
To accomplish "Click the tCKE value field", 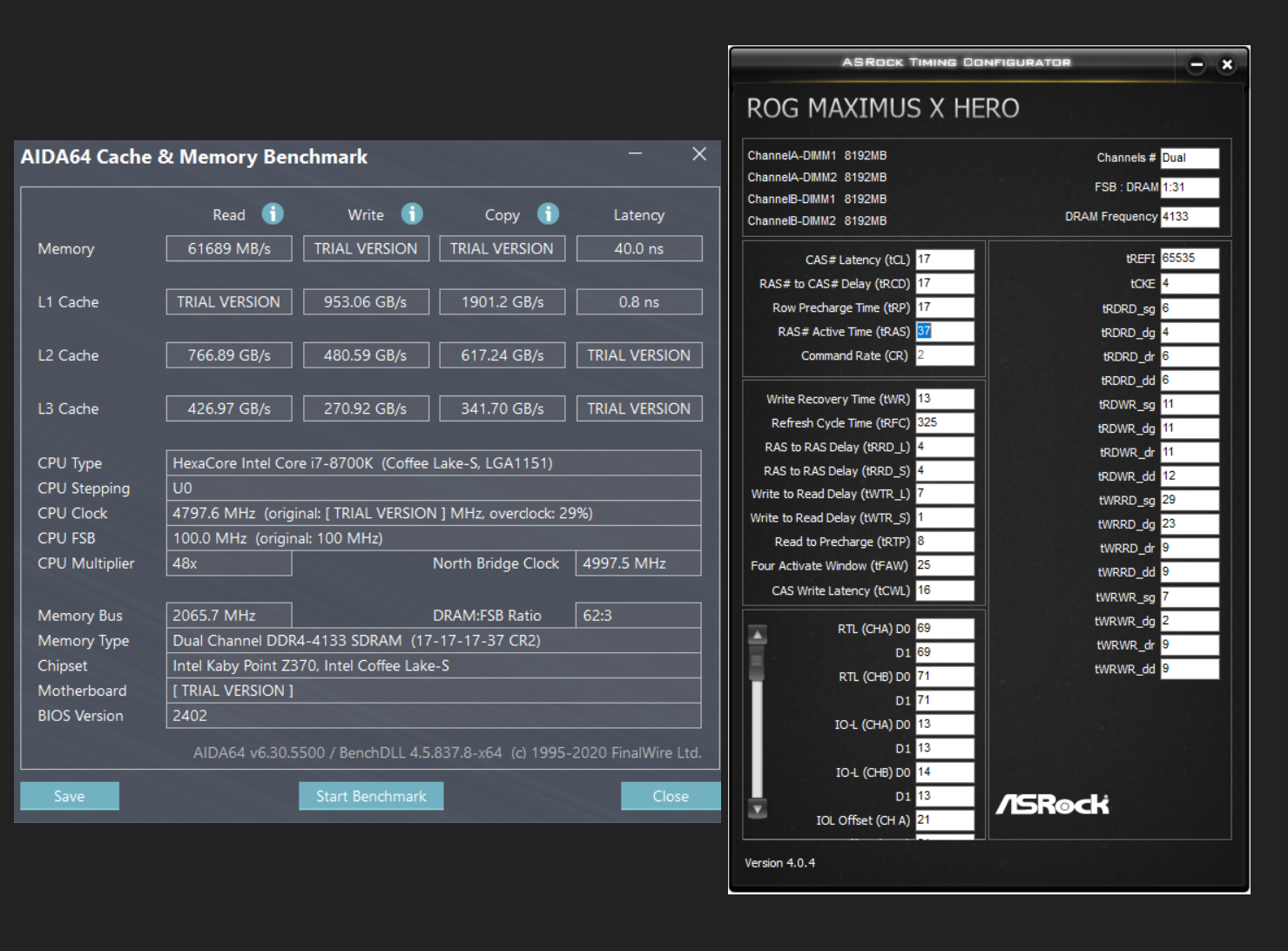I will pos(1190,284).
